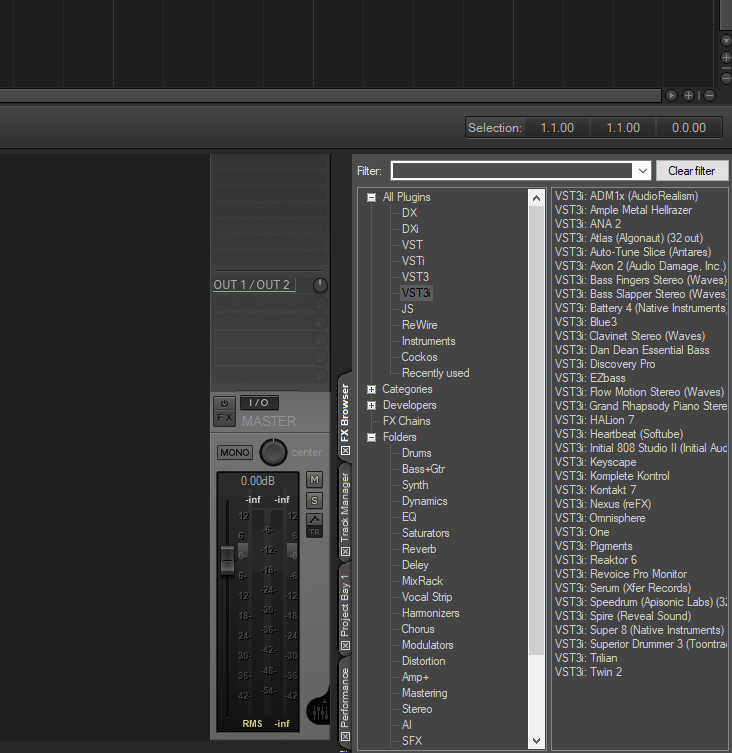Open master track I/O routing button
732x753 pixels.
pos(259,402)
